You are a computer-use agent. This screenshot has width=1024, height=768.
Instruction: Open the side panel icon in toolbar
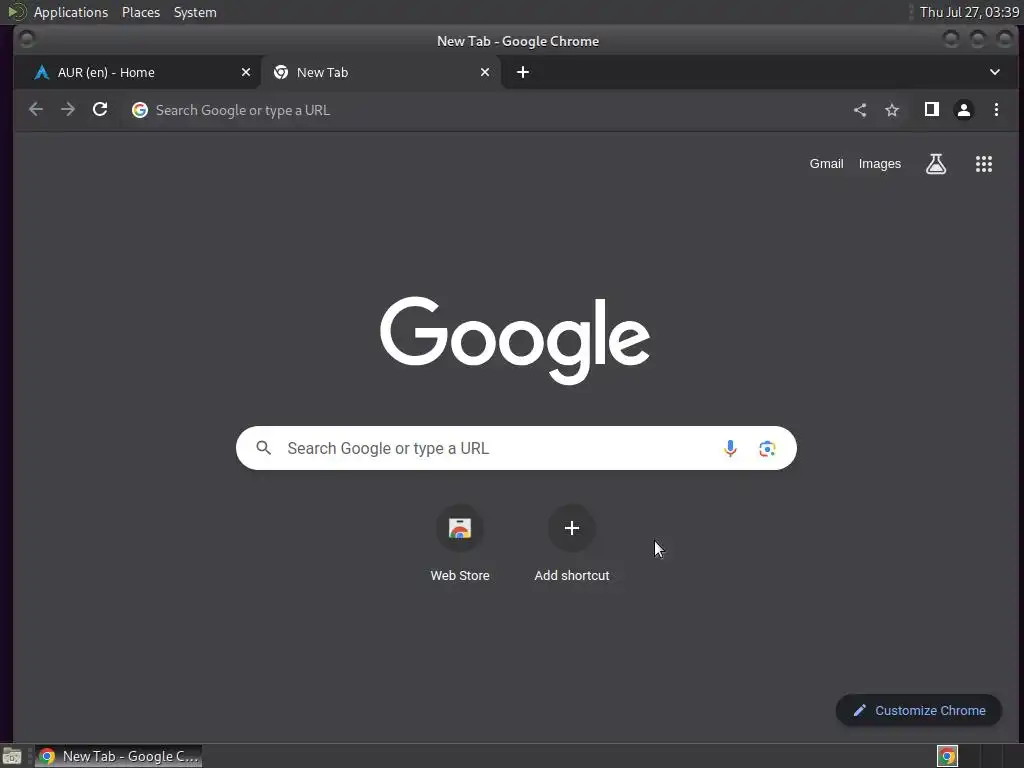pyautogui.click(x=932, y=110)
